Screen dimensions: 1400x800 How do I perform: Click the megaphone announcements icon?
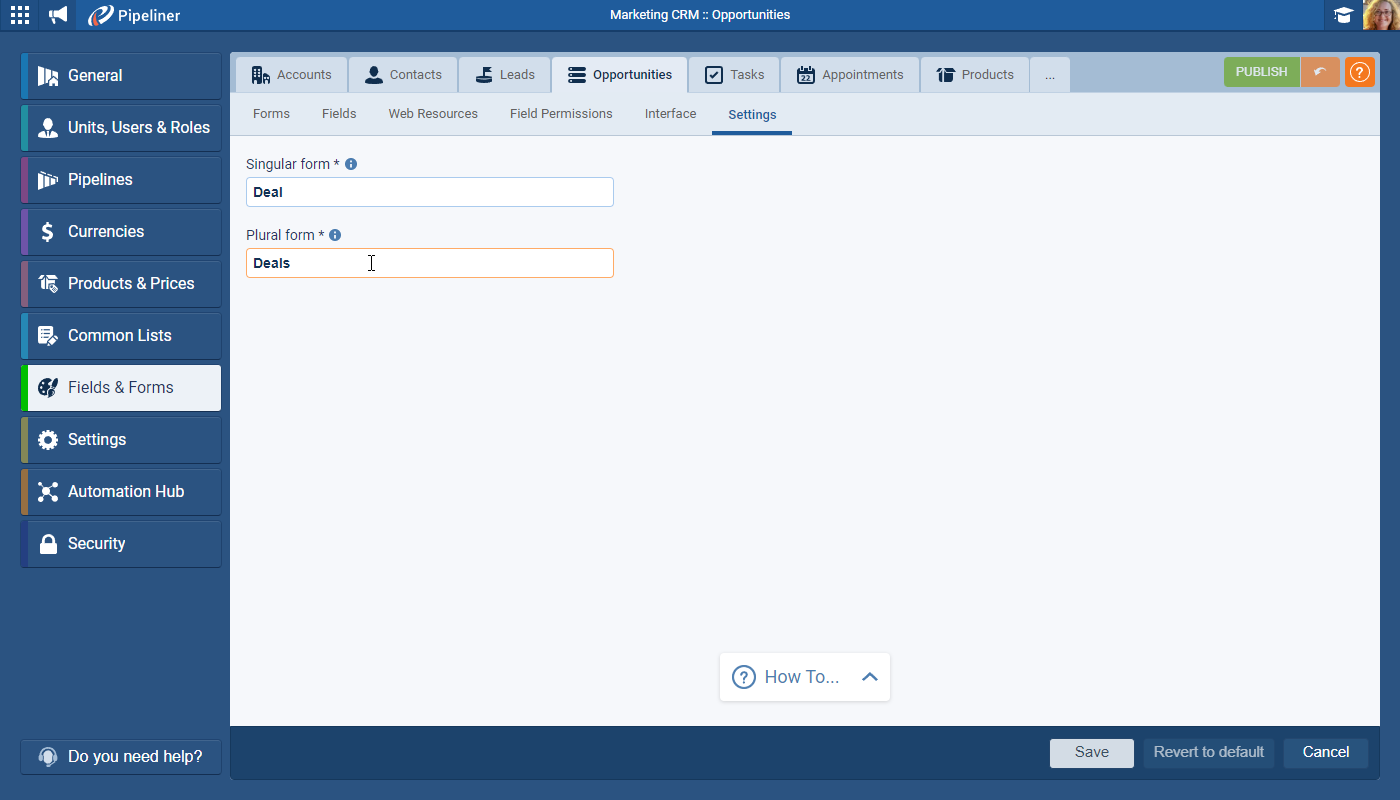coord(58,15)
